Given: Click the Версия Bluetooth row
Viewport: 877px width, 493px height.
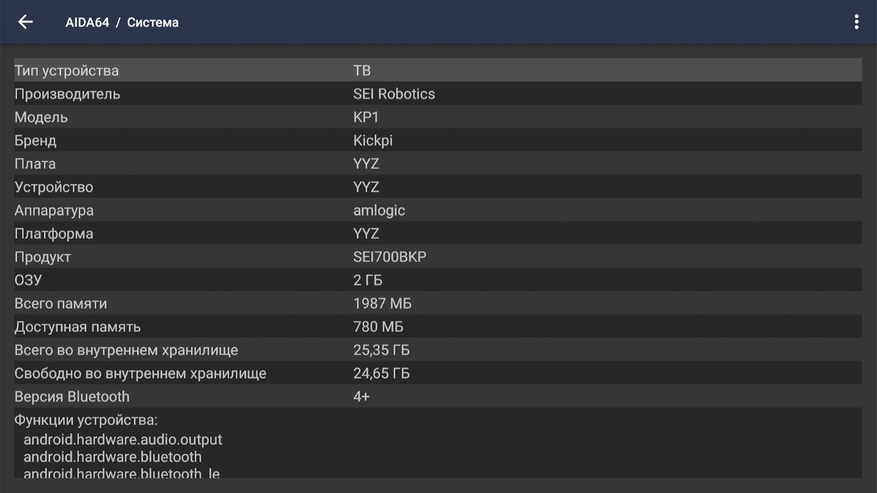Looking at the screenshot, I should pyautogui.click(x=437, y=396).
